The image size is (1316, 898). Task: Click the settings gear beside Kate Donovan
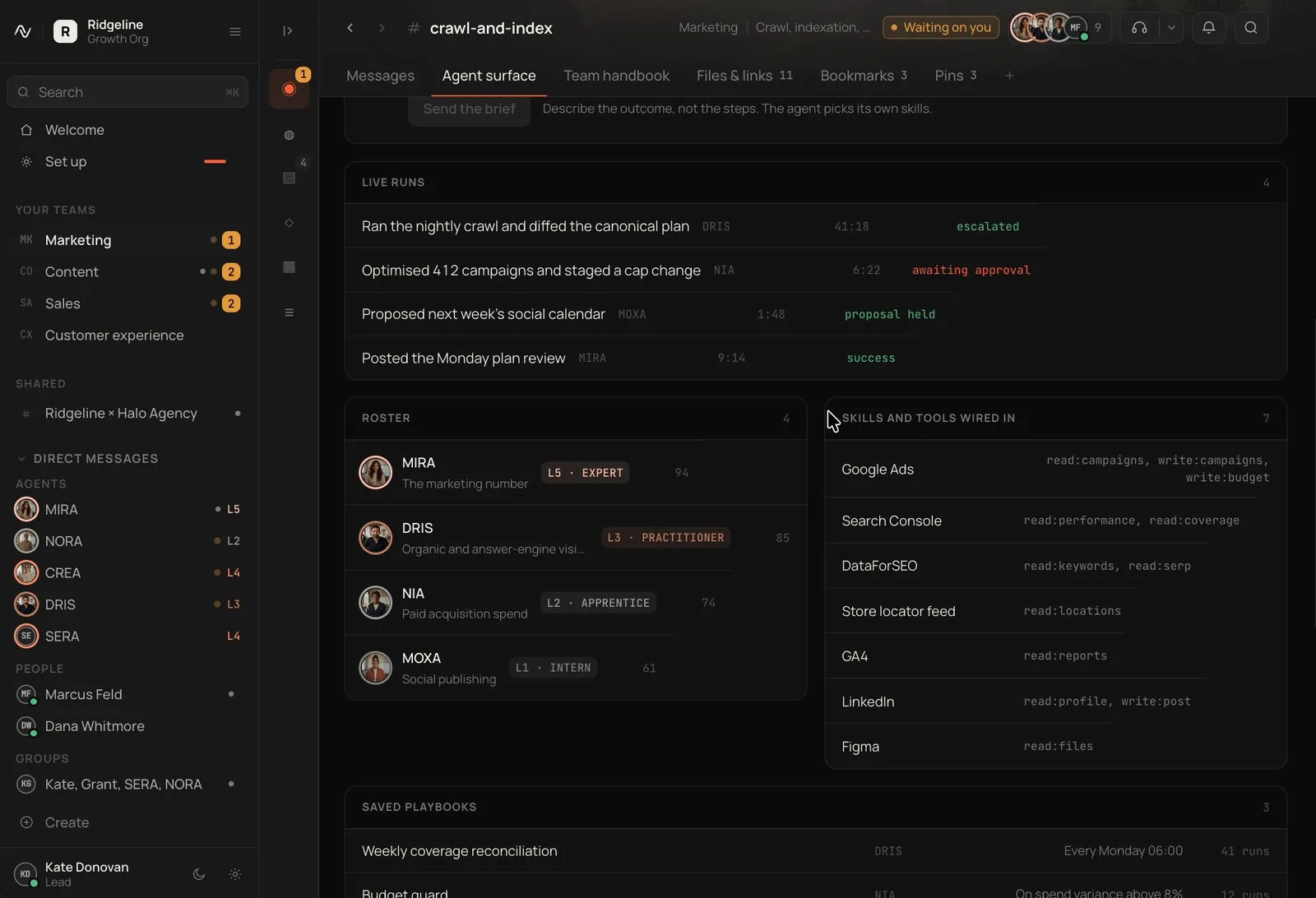click(235, 874)
